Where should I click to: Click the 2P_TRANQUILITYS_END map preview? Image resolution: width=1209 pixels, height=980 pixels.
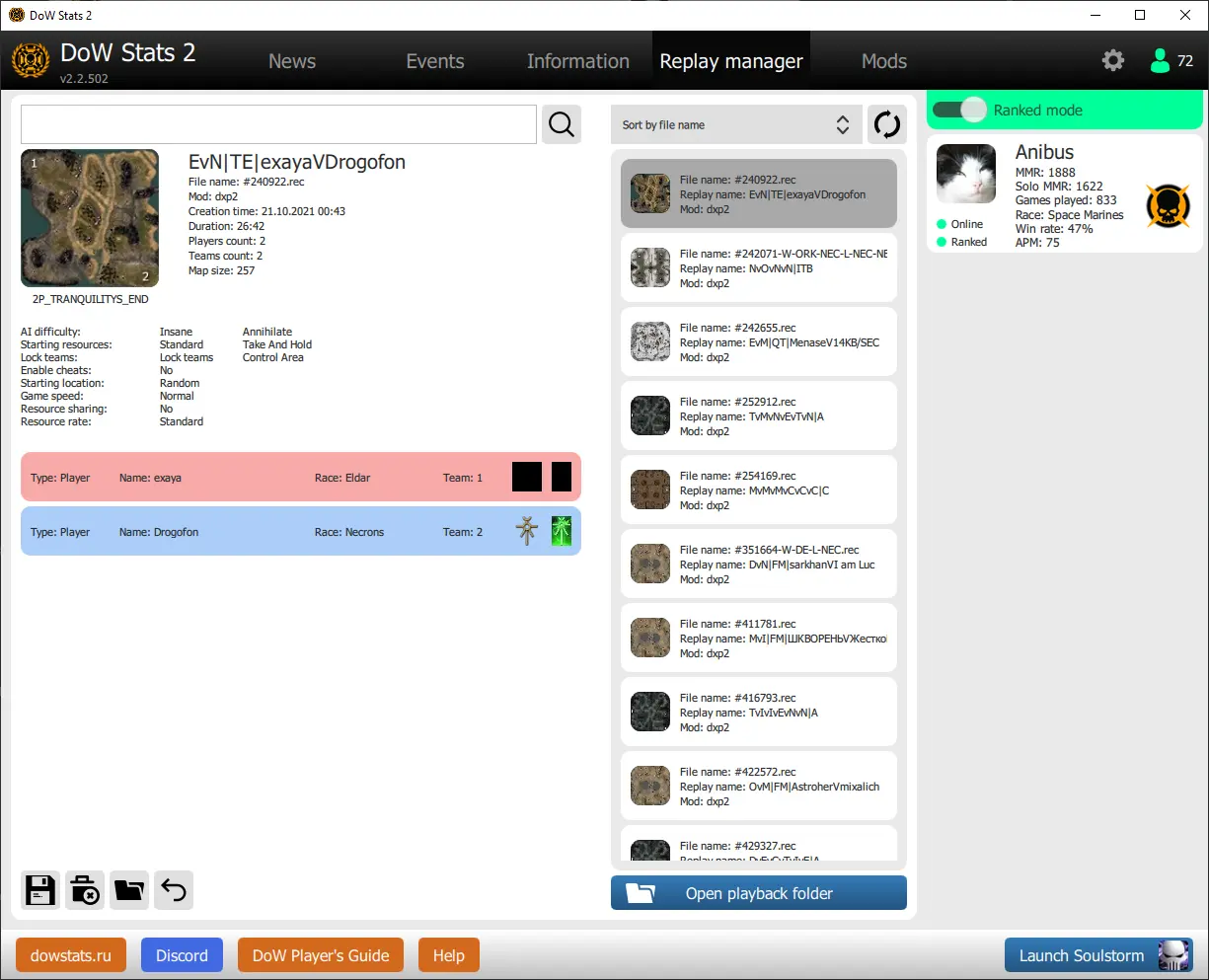pyautogui.click(x=90, y=218)
